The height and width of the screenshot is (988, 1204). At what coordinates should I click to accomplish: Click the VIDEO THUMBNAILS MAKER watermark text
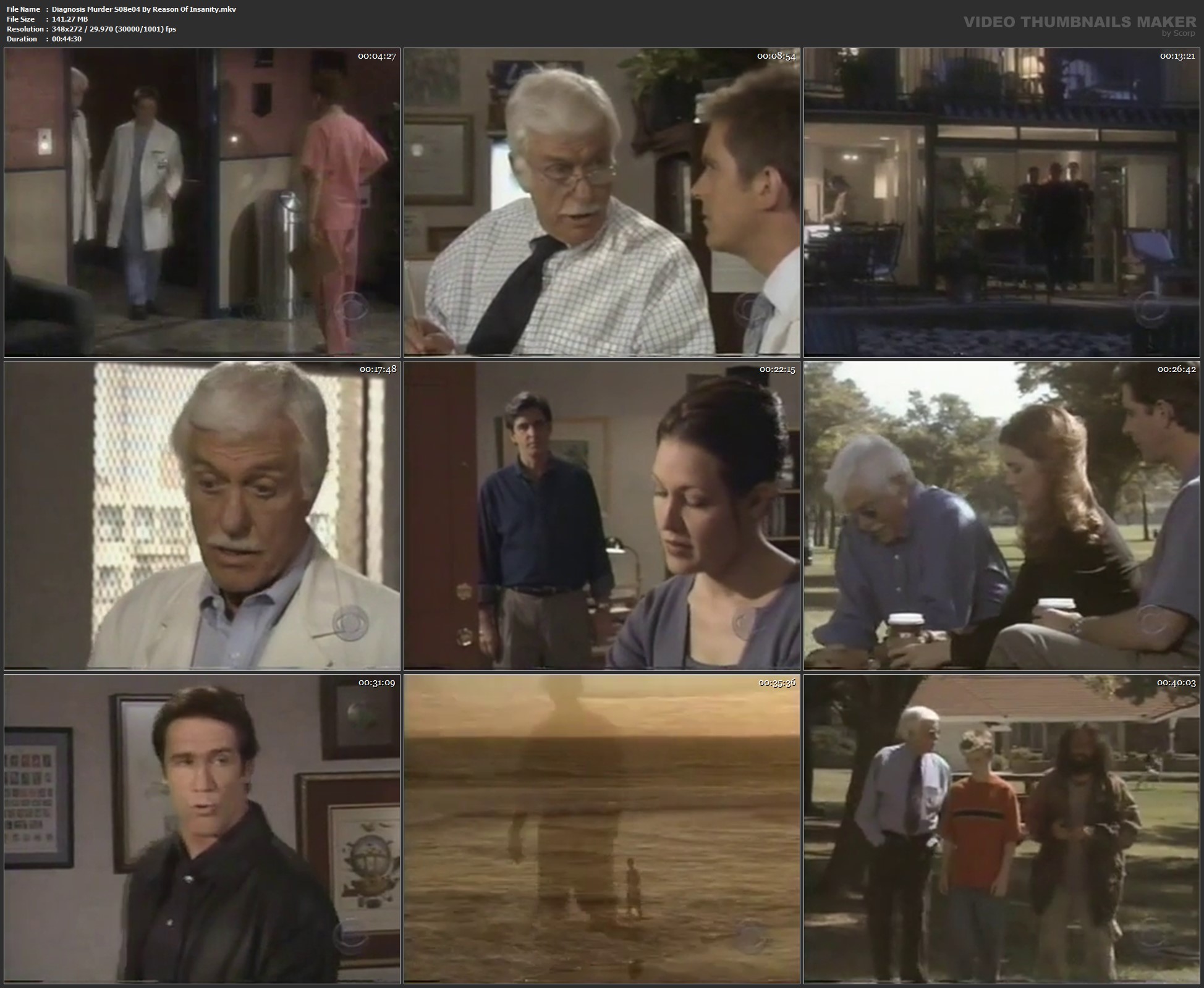coord(1080,22)
